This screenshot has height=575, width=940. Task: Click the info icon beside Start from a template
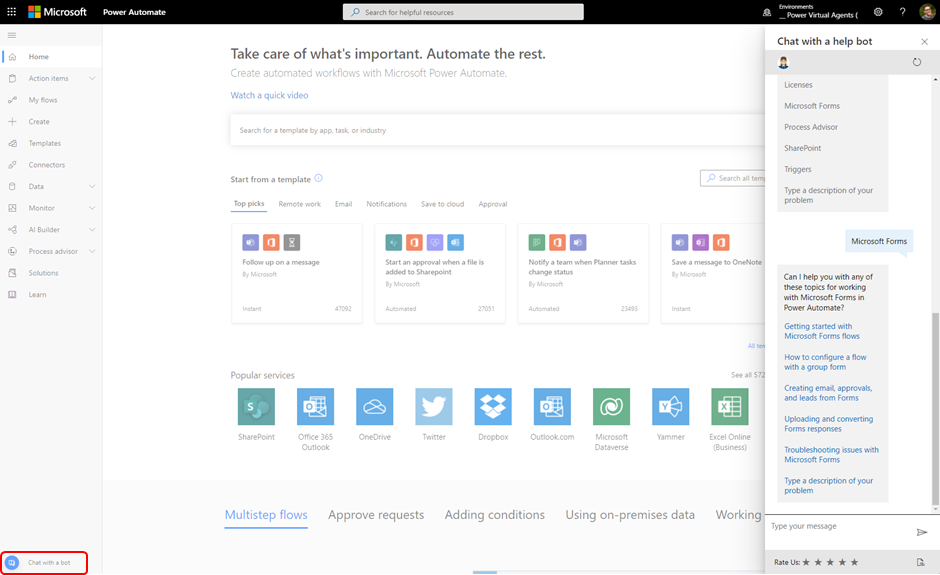click(x=318, y=178)
